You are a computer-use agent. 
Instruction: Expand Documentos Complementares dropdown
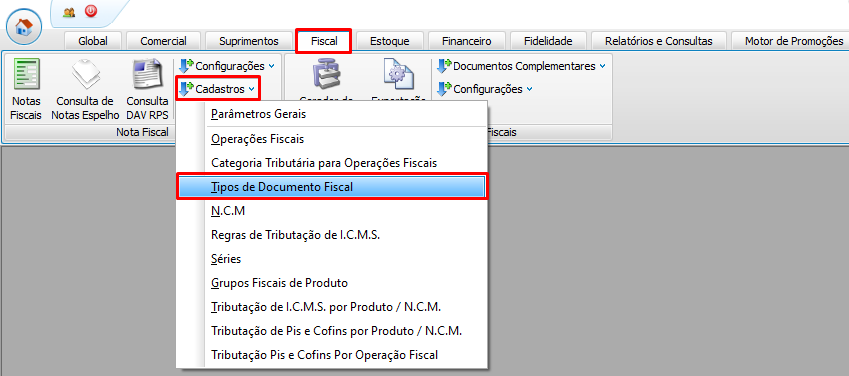click(x=521, y=67)
